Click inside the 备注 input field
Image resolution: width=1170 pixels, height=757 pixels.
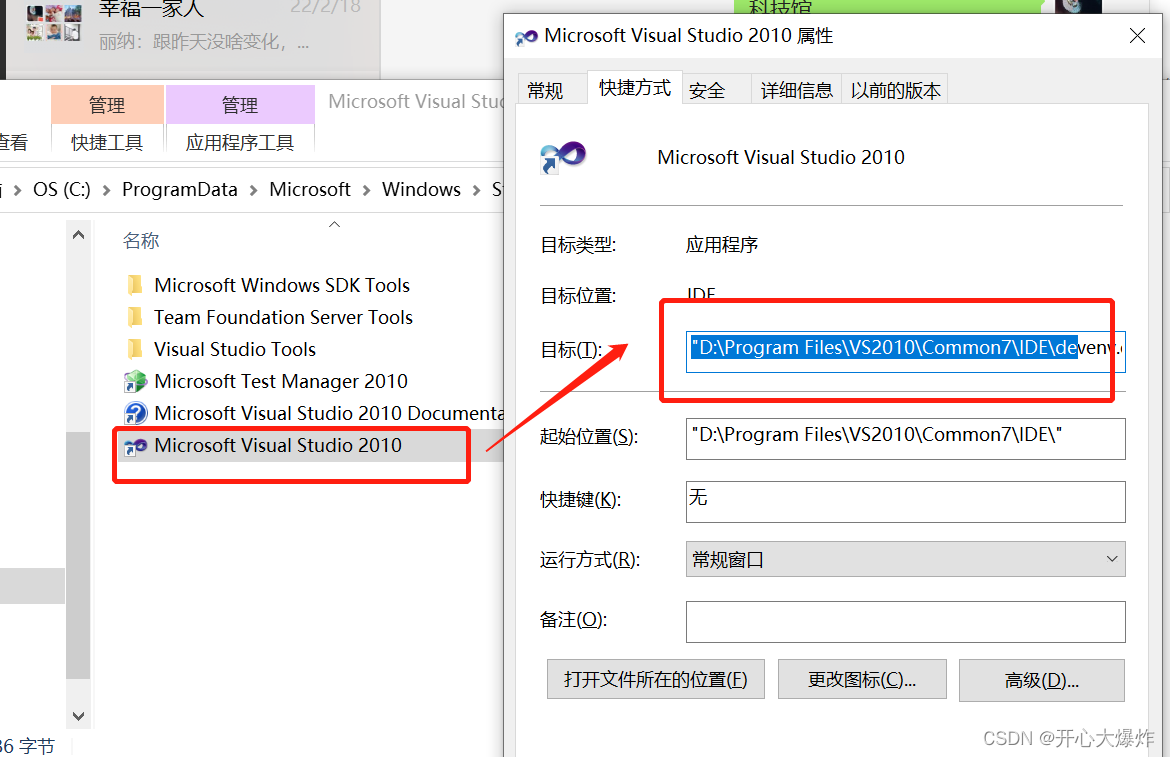[x=905, y=621]
